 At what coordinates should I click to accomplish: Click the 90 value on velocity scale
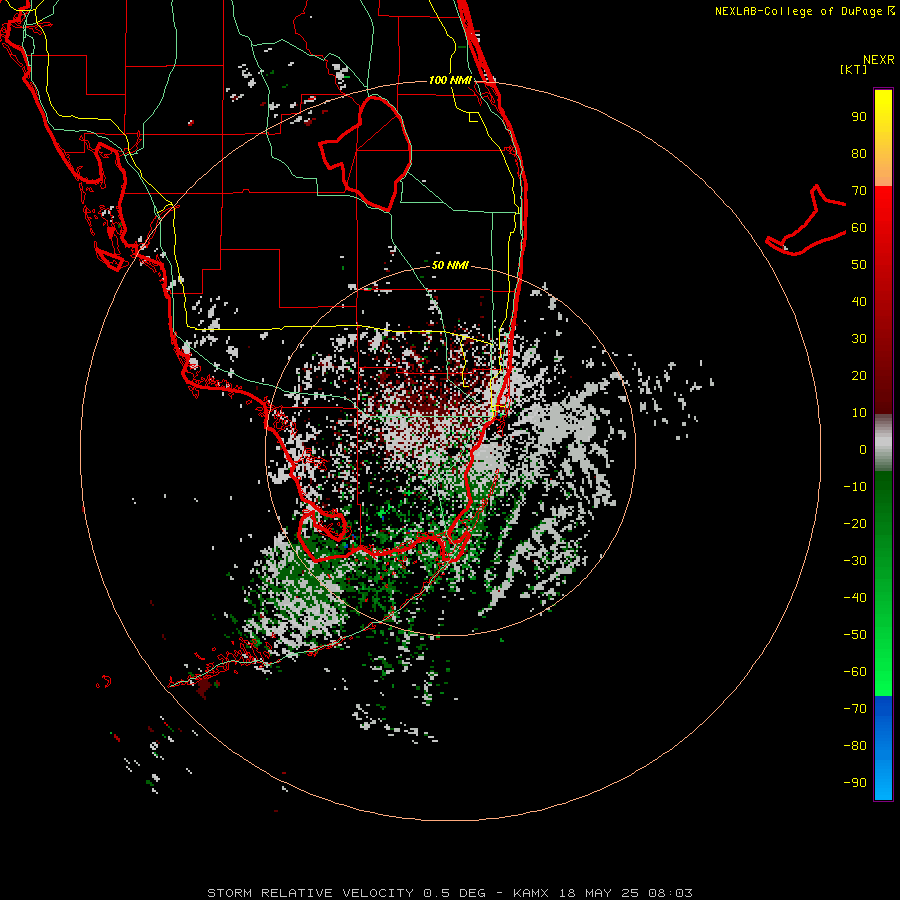pos(859,117)
